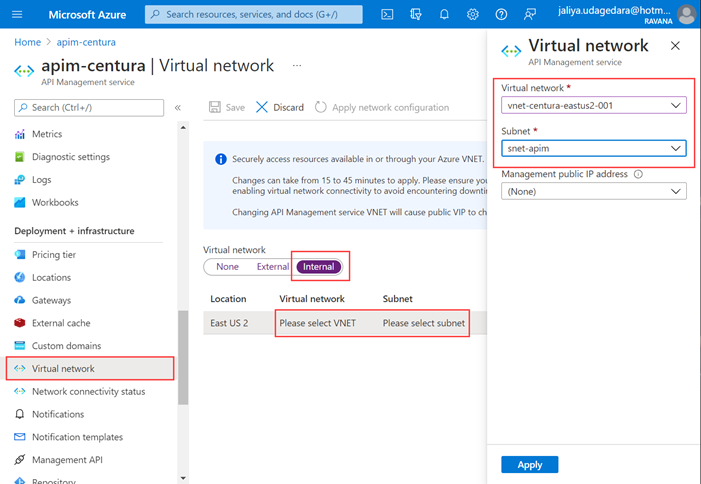Click 'Please select subnet' cell

click(x=423, y=323)
